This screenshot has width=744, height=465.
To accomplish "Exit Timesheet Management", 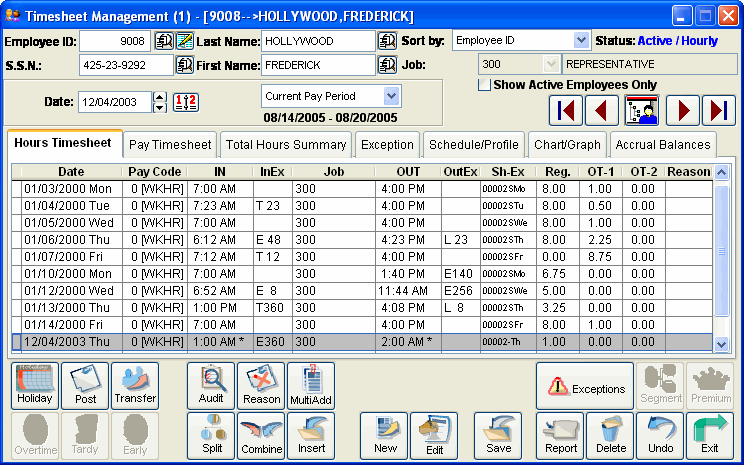I will (x=710, y=436).
